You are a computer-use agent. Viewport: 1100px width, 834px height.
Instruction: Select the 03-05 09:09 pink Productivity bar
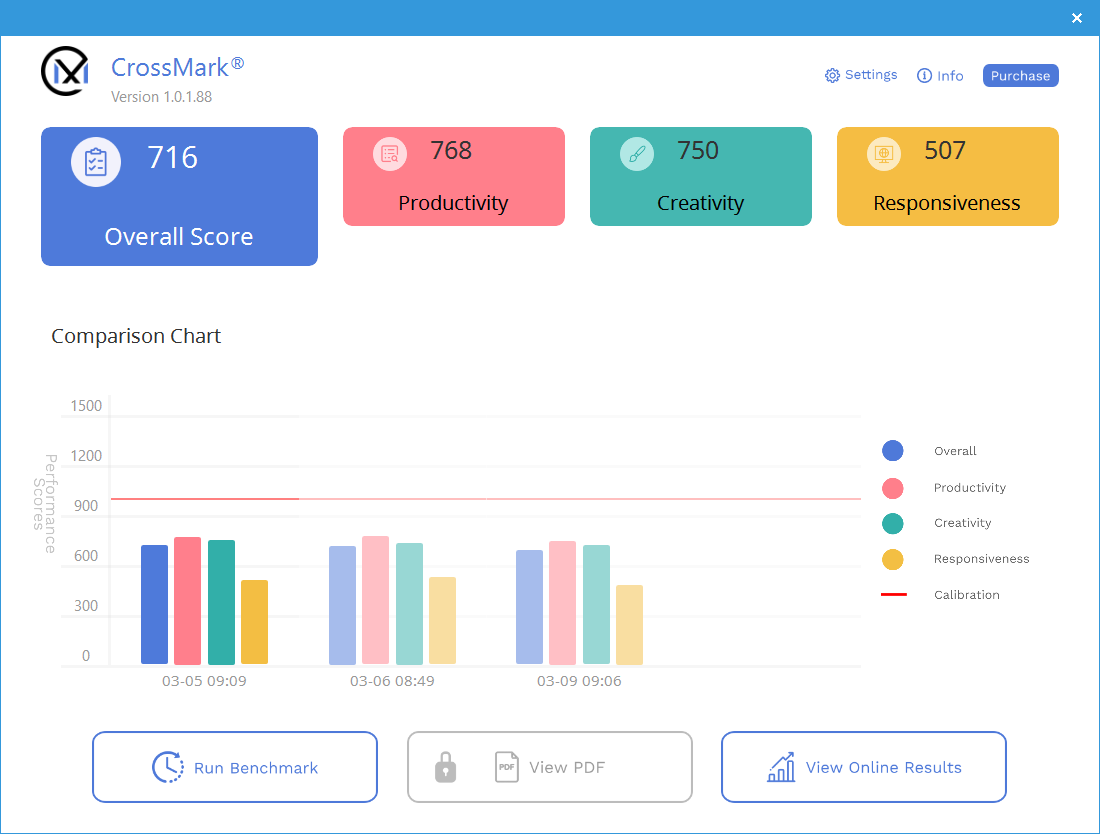(x=187, y=600)
